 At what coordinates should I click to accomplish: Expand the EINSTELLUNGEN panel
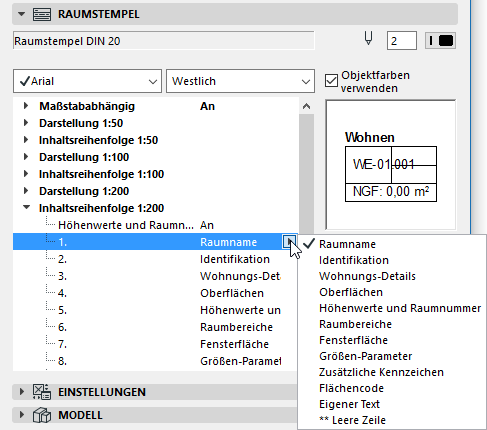click(x=22, y=392)
